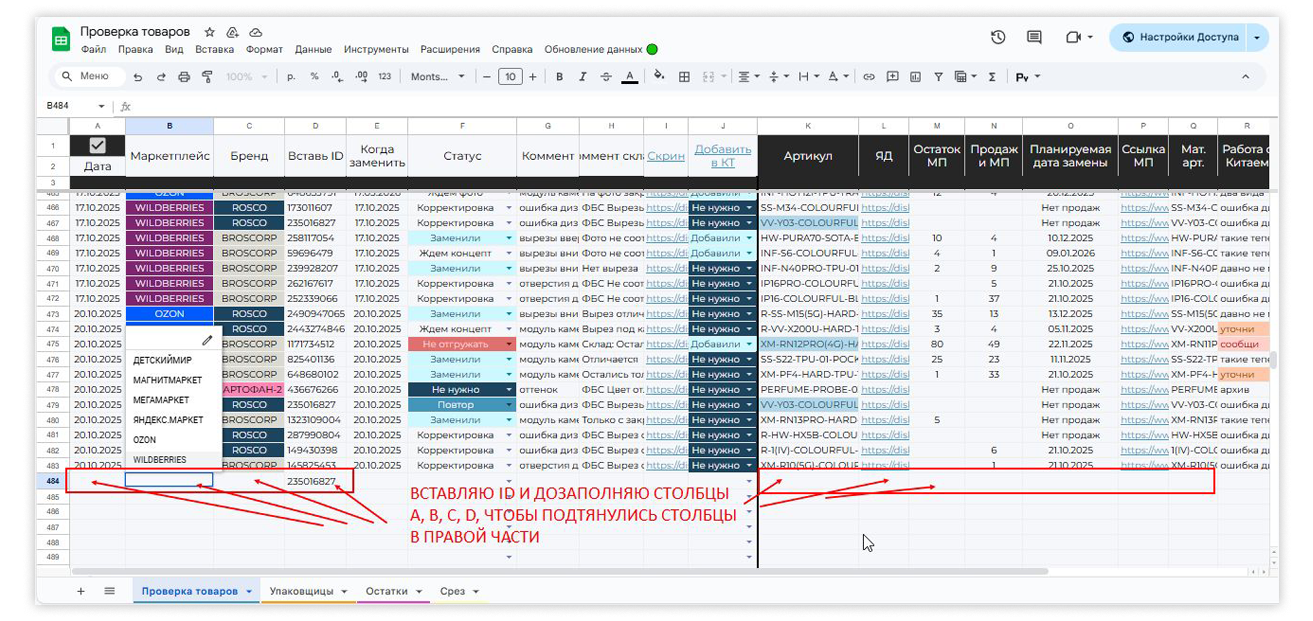The height and width of the screenshot is (621, 1313).
Task: Open the comments panel icon
Action: tap(1034, 37)
